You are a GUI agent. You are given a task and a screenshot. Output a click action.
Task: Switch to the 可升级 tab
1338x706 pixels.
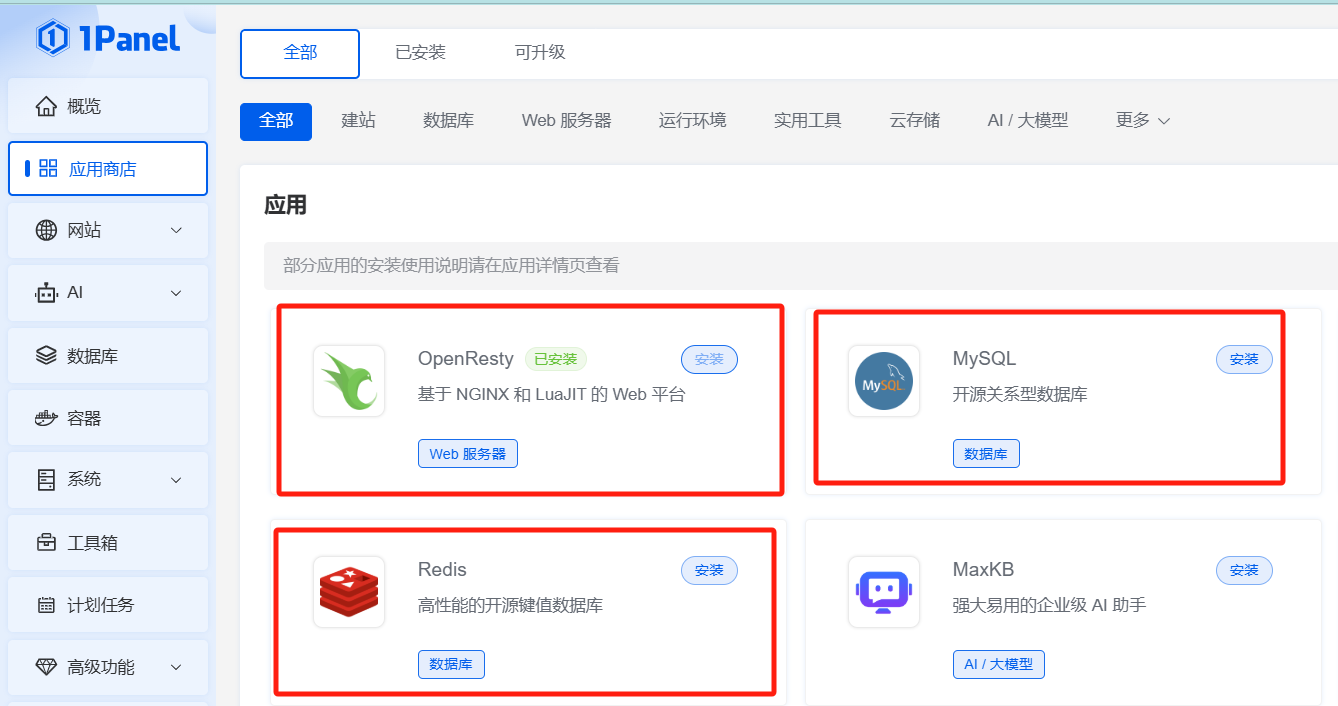(540, 52)
